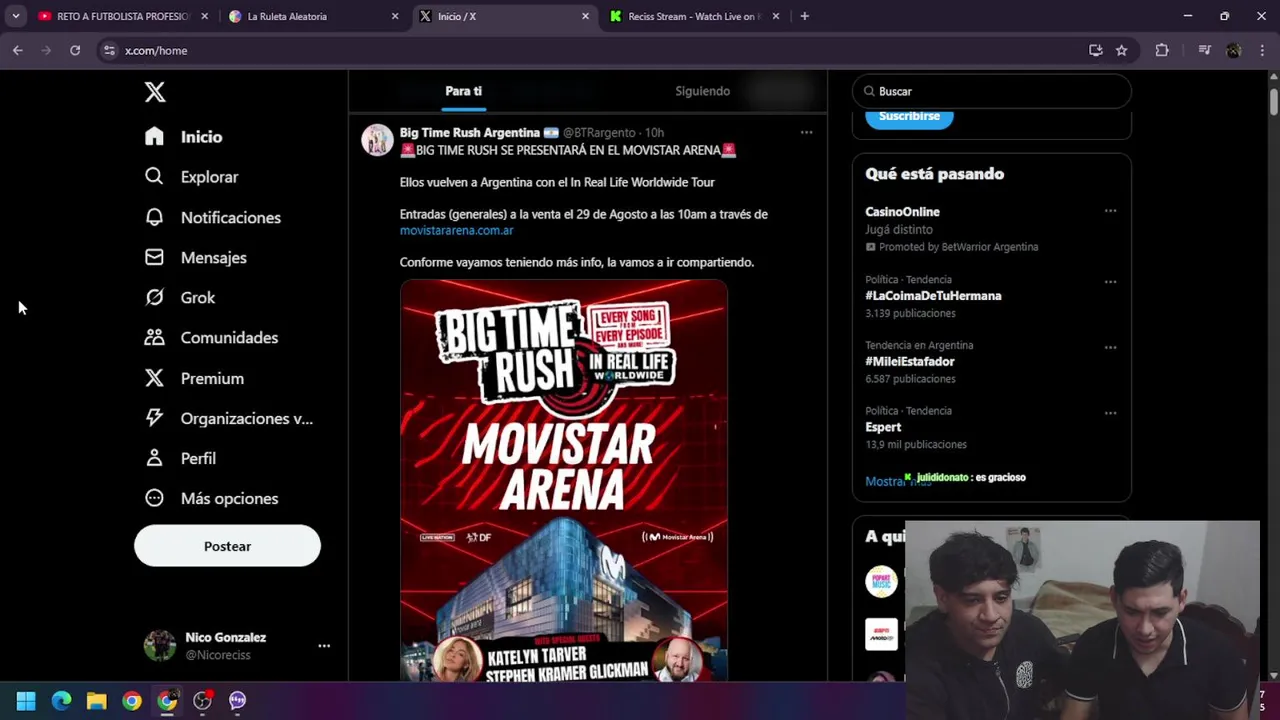Image resolution: width=1280 pixels, height=720 pixels.
Task: Click the 10h post timestamp
Action: coord(654,132)
